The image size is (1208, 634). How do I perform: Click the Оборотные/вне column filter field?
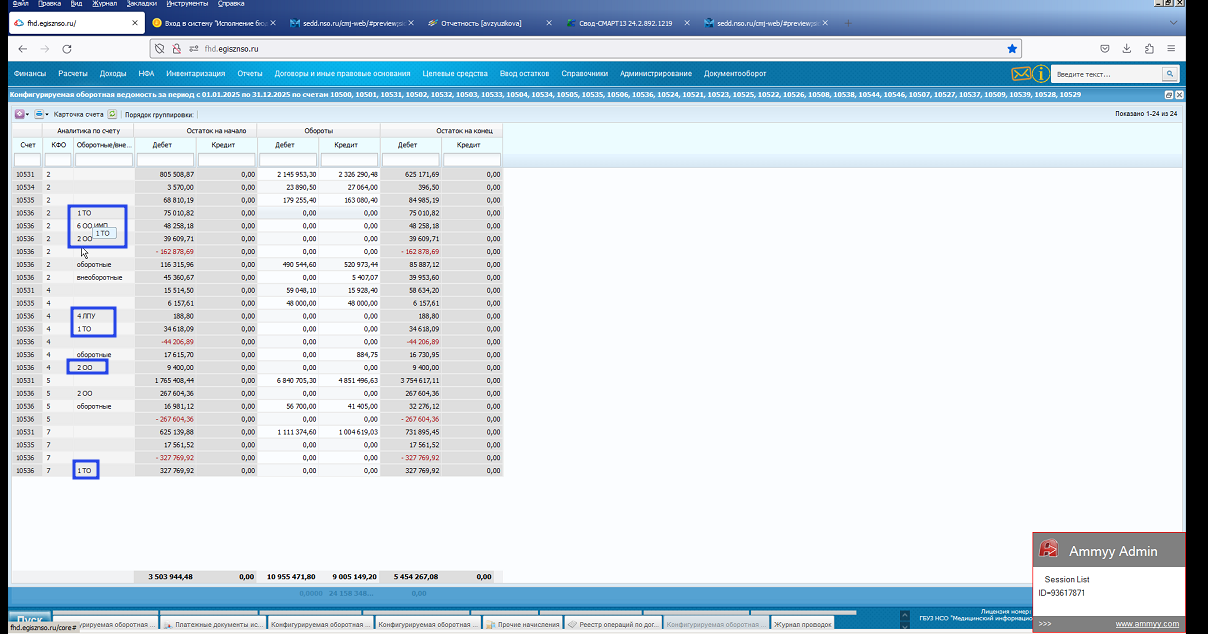pos(104,160)
